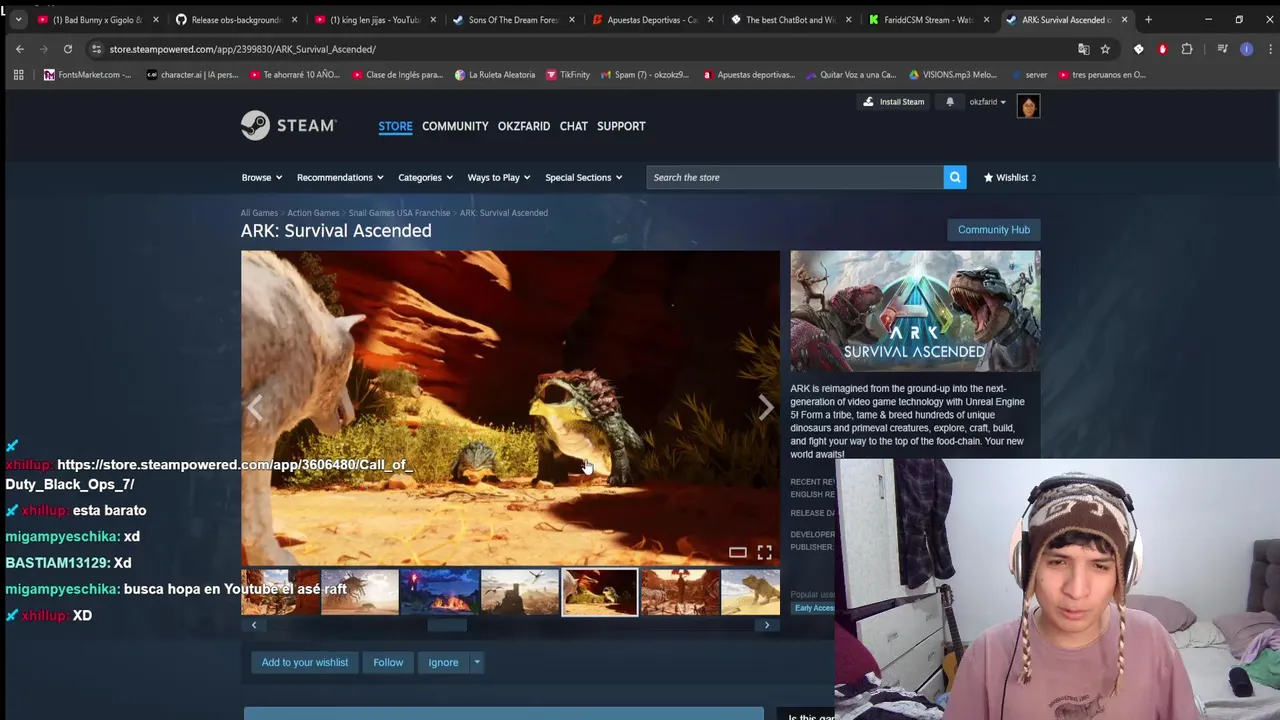Open the Chrome profile avatar

pyautogui.click(x=1246, y=49)
